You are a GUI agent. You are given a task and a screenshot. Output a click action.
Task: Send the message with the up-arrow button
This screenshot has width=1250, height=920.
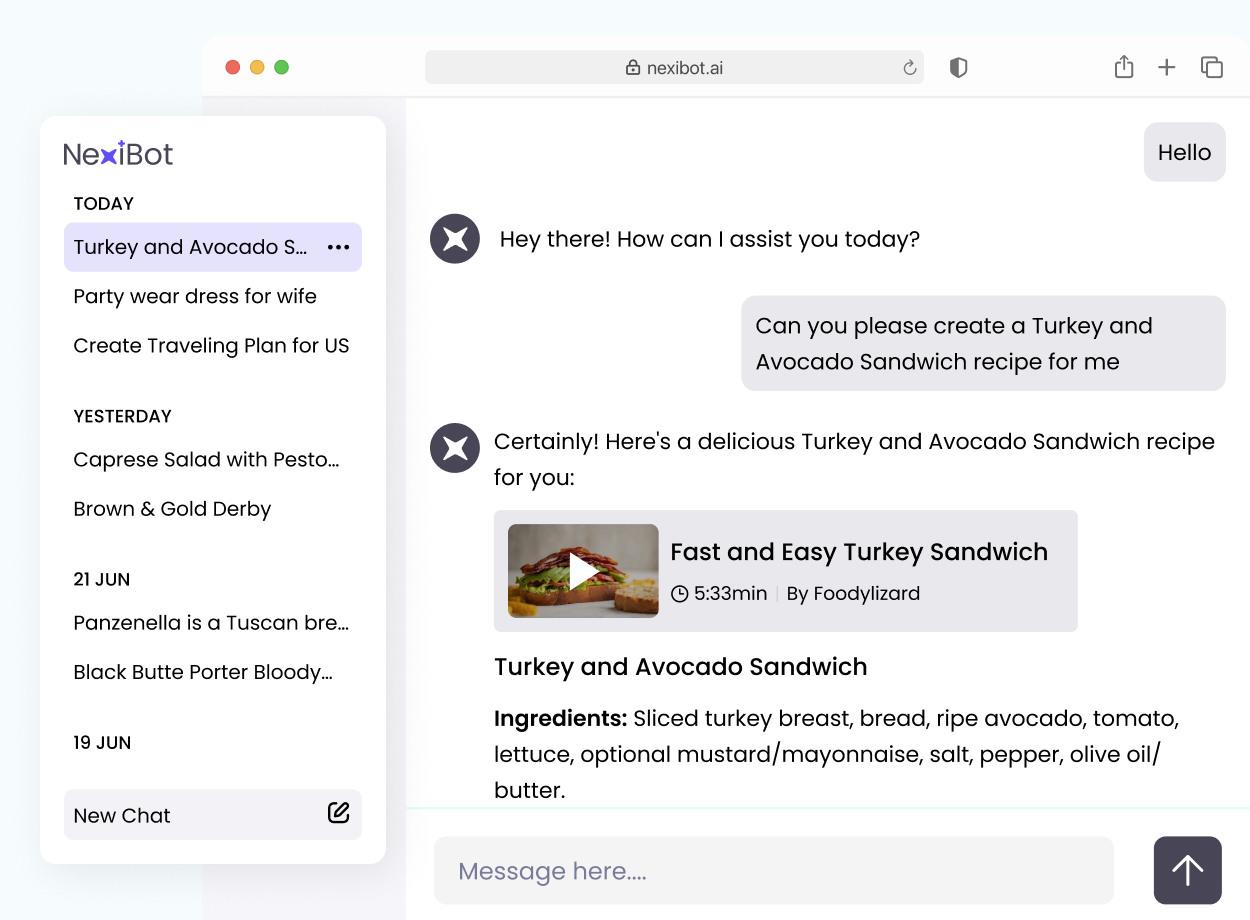[1188, 870]
